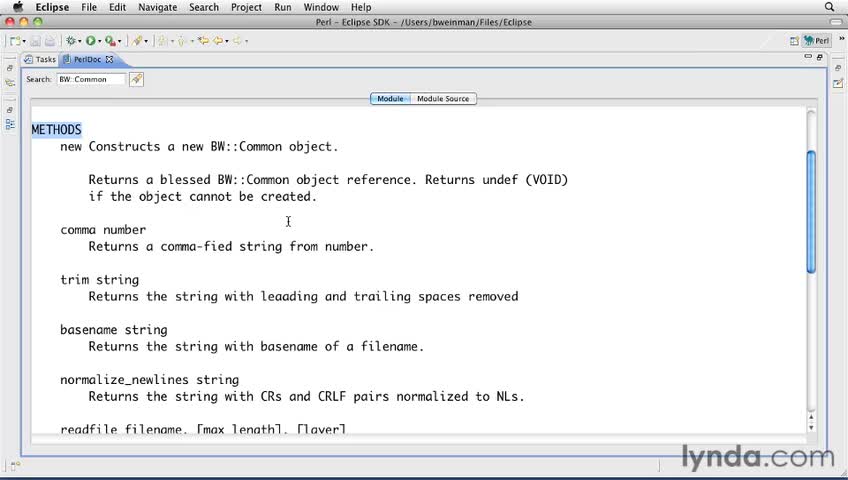Screen dimensions: 848x480
Task: Close the PerlDoc tab
Action: pyautogui.click(x=109, y=59)
